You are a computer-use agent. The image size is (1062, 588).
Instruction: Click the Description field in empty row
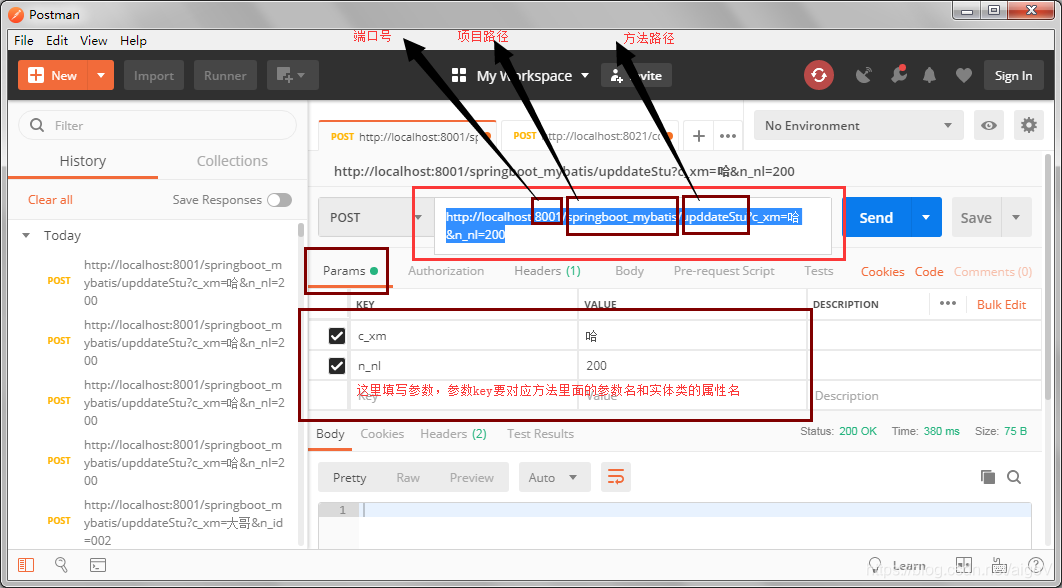pyautogui.click(x=924, y=396)
